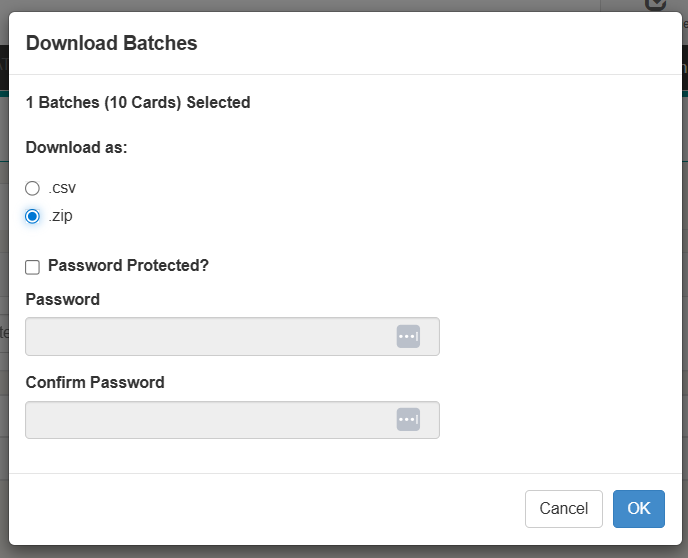The width and height of the screenshot is (688, 558).
Task: Select the .csv radio button
Action: click(33, 188)
